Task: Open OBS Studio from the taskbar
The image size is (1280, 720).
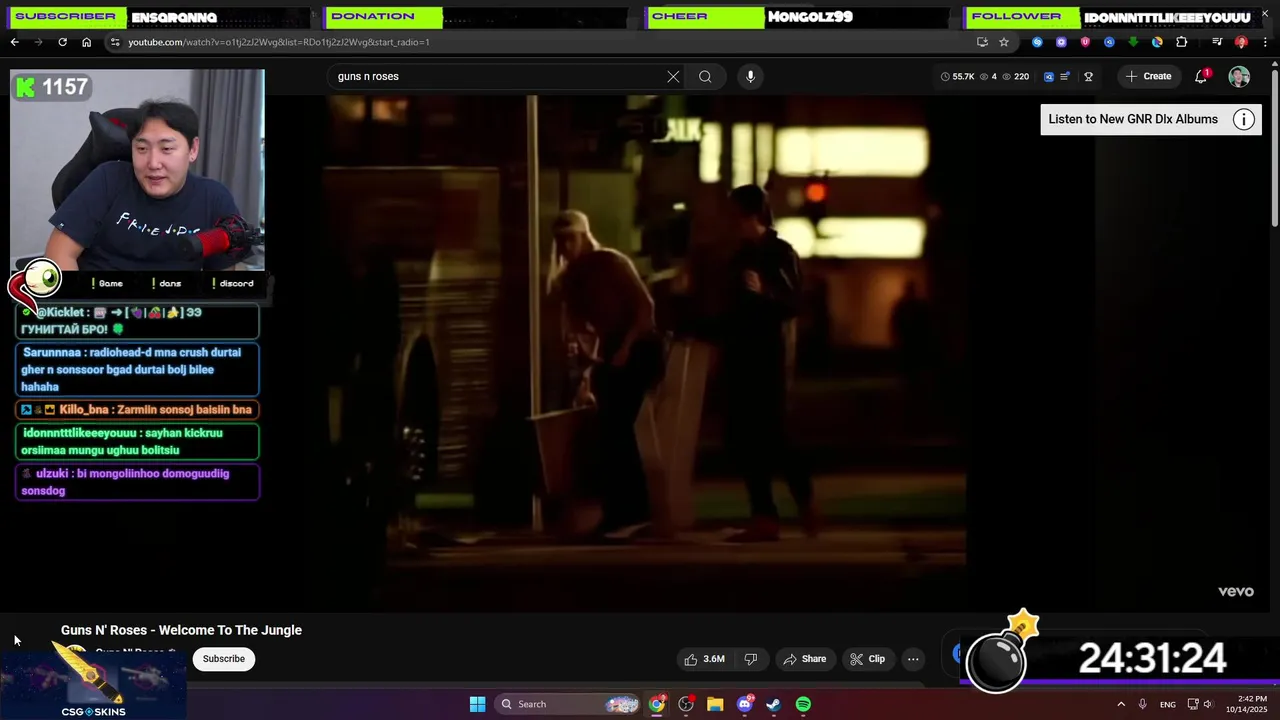Action: coord(686,704)
